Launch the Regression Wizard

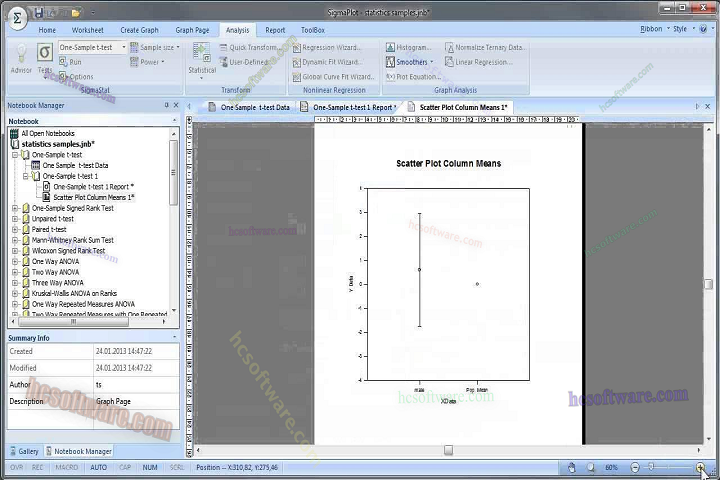tap(326, 47)
